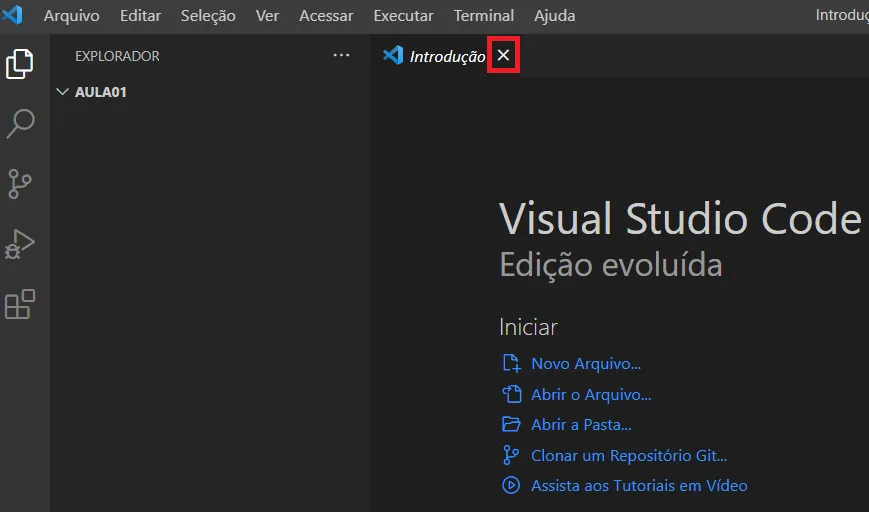
Task: Click the new file icon beside Novo Arquivo
Action: click(x=511, y=363)
